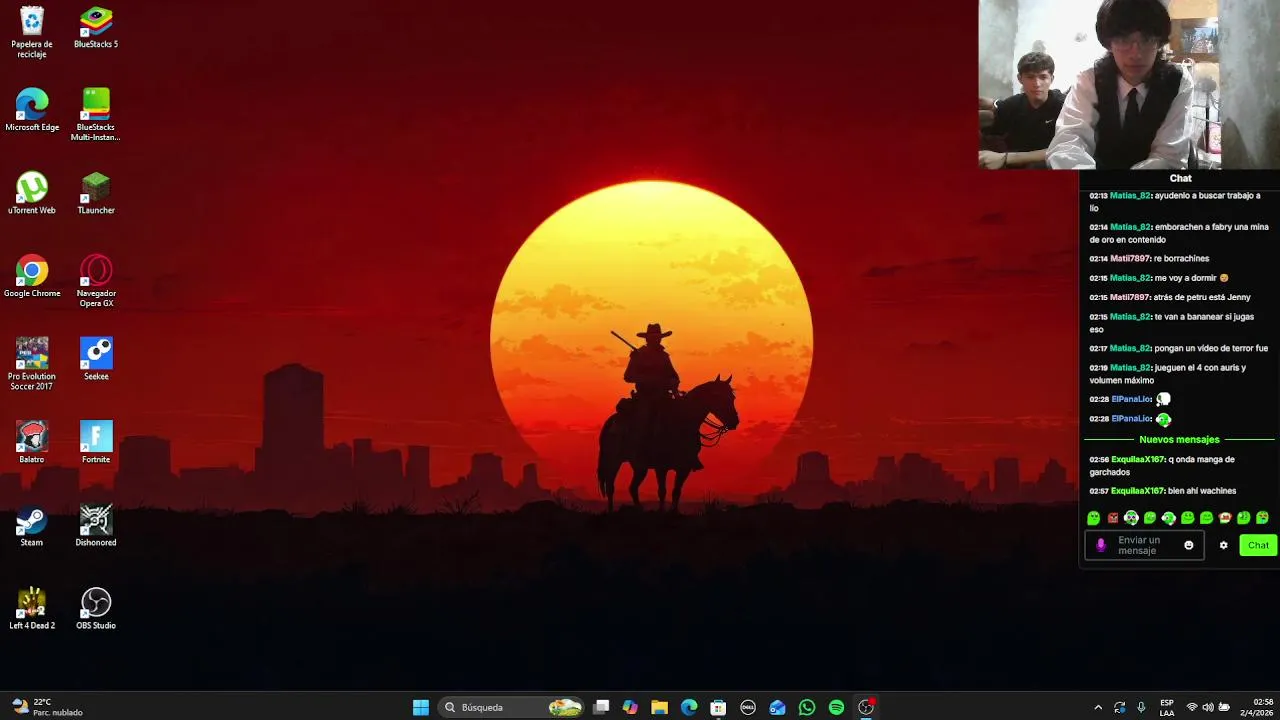The height and width of the screenshot is (720, 1280).
Task: Click the Chat panel header title
Action: [1180, 178]
